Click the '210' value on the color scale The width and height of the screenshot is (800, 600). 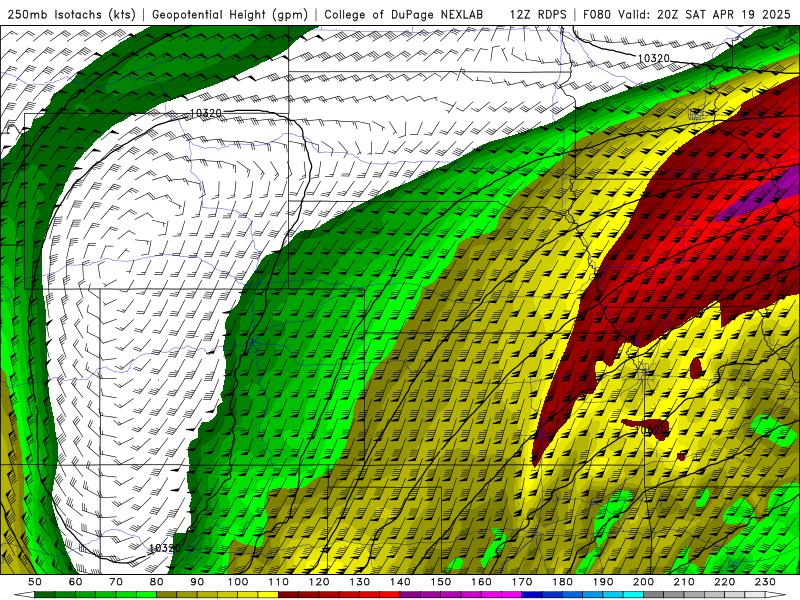click(x=684, y=582)
